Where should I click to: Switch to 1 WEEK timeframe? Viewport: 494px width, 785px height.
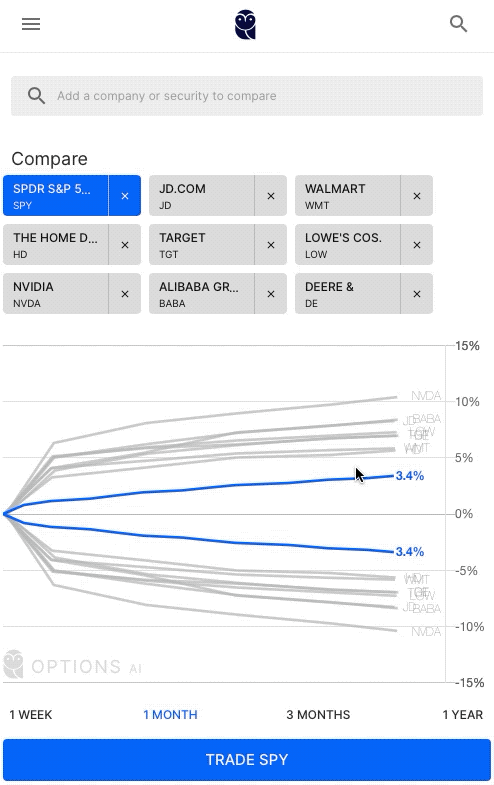pos(31,714)
